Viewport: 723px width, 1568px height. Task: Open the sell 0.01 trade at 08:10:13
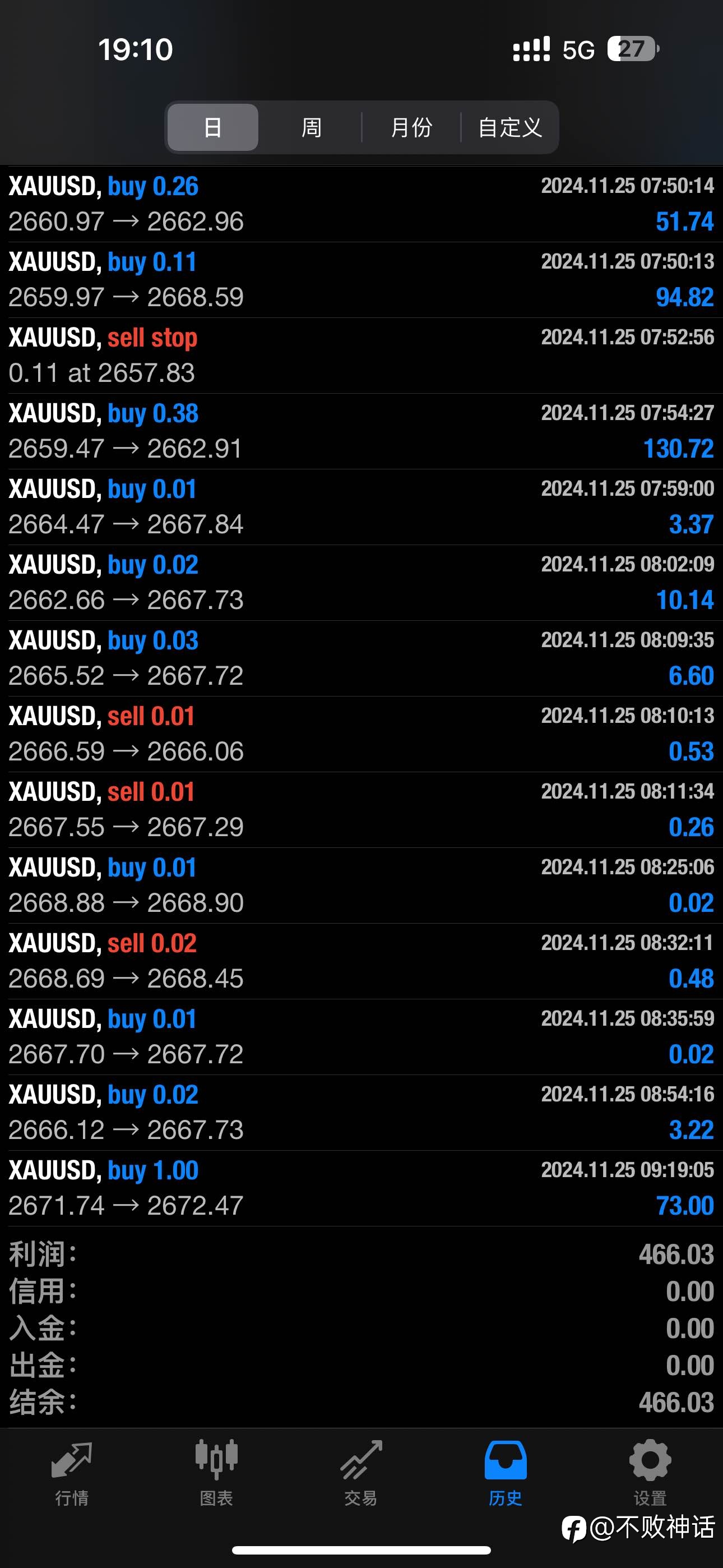361,734
